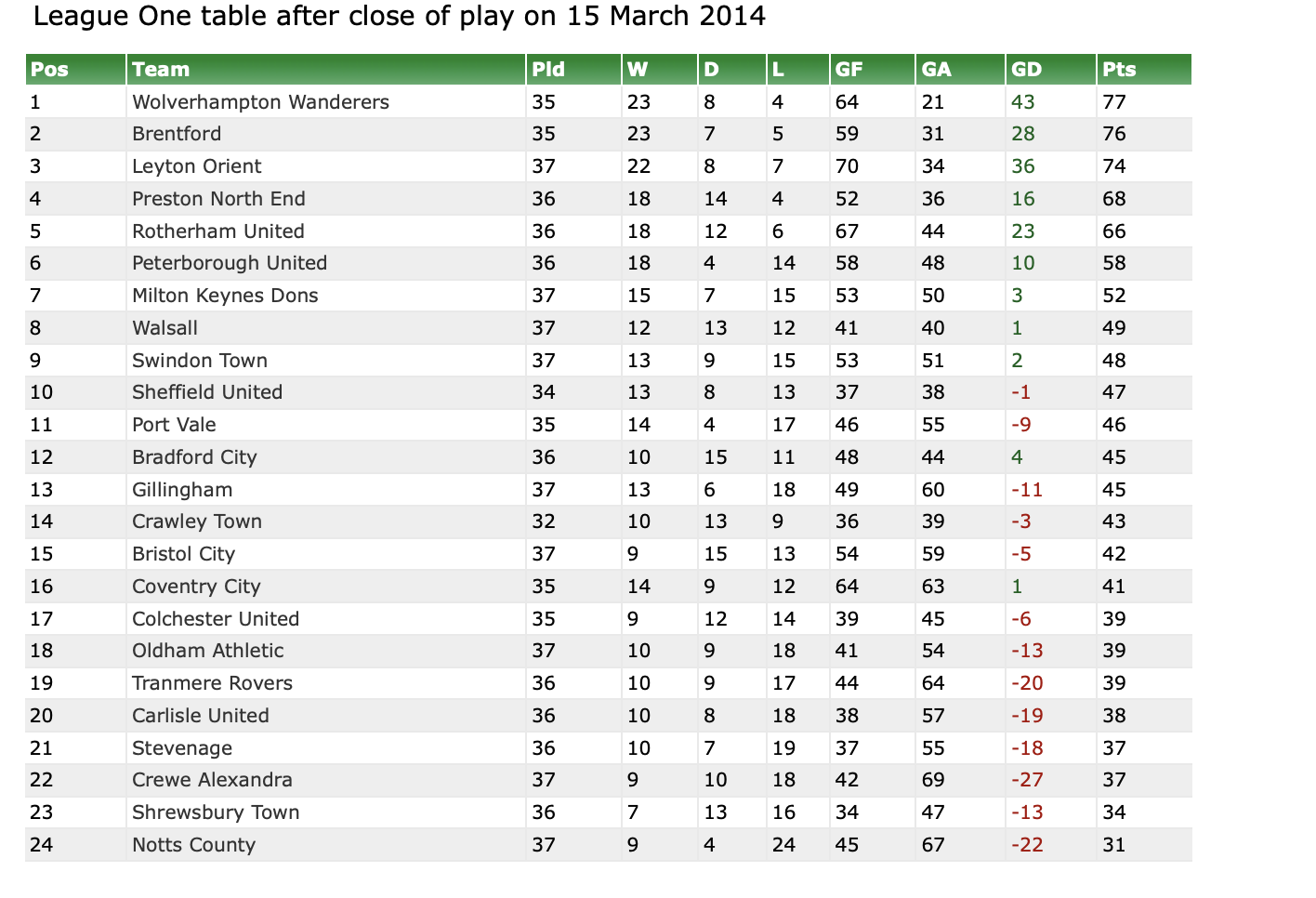Click the Pld column header
This screenshot has height=898, width=1316.
548,70
